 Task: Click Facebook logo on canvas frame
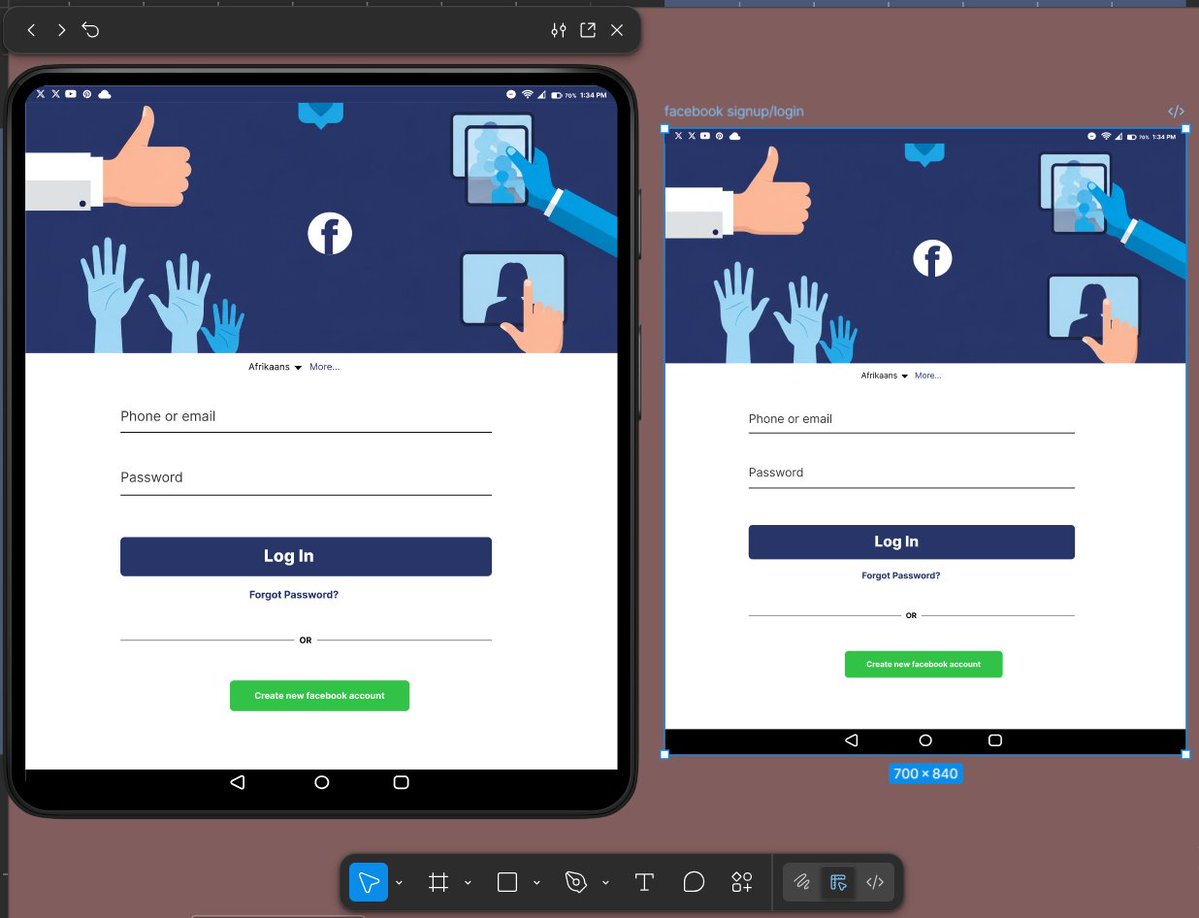point(932,258)
